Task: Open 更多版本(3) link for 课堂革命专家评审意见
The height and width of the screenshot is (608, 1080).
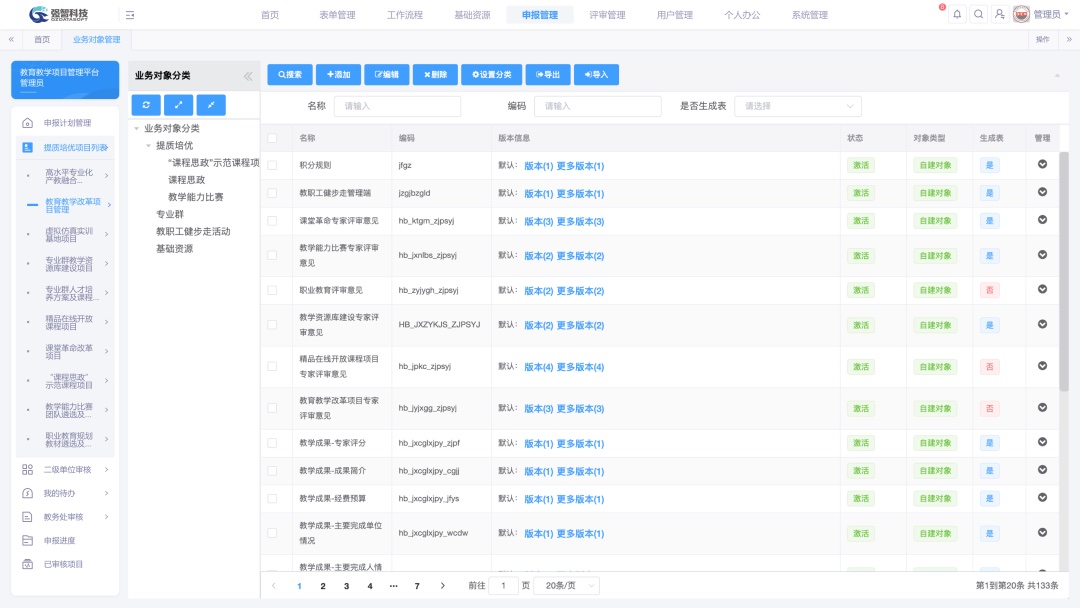Action: tap(580, 221)
